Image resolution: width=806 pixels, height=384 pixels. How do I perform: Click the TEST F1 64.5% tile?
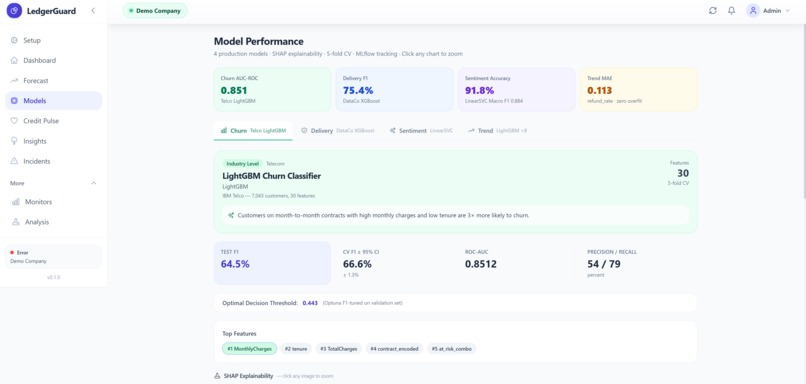coord(272,263)
